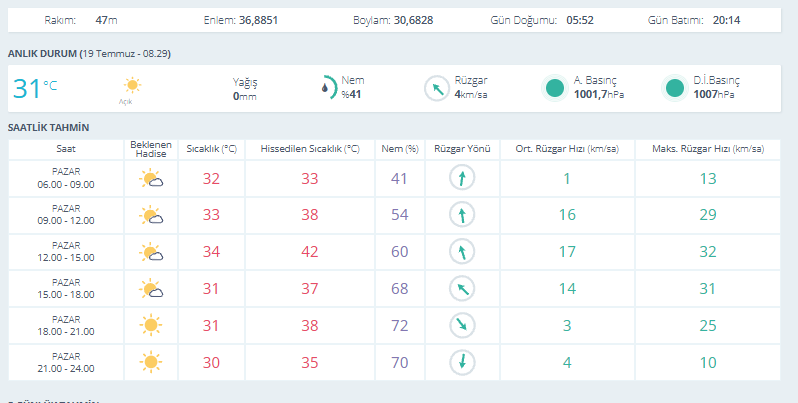Viewport: 798px width, 403px height.
Task: Click the A. Basınç green circle indicator
Action: tap(554, 88)
